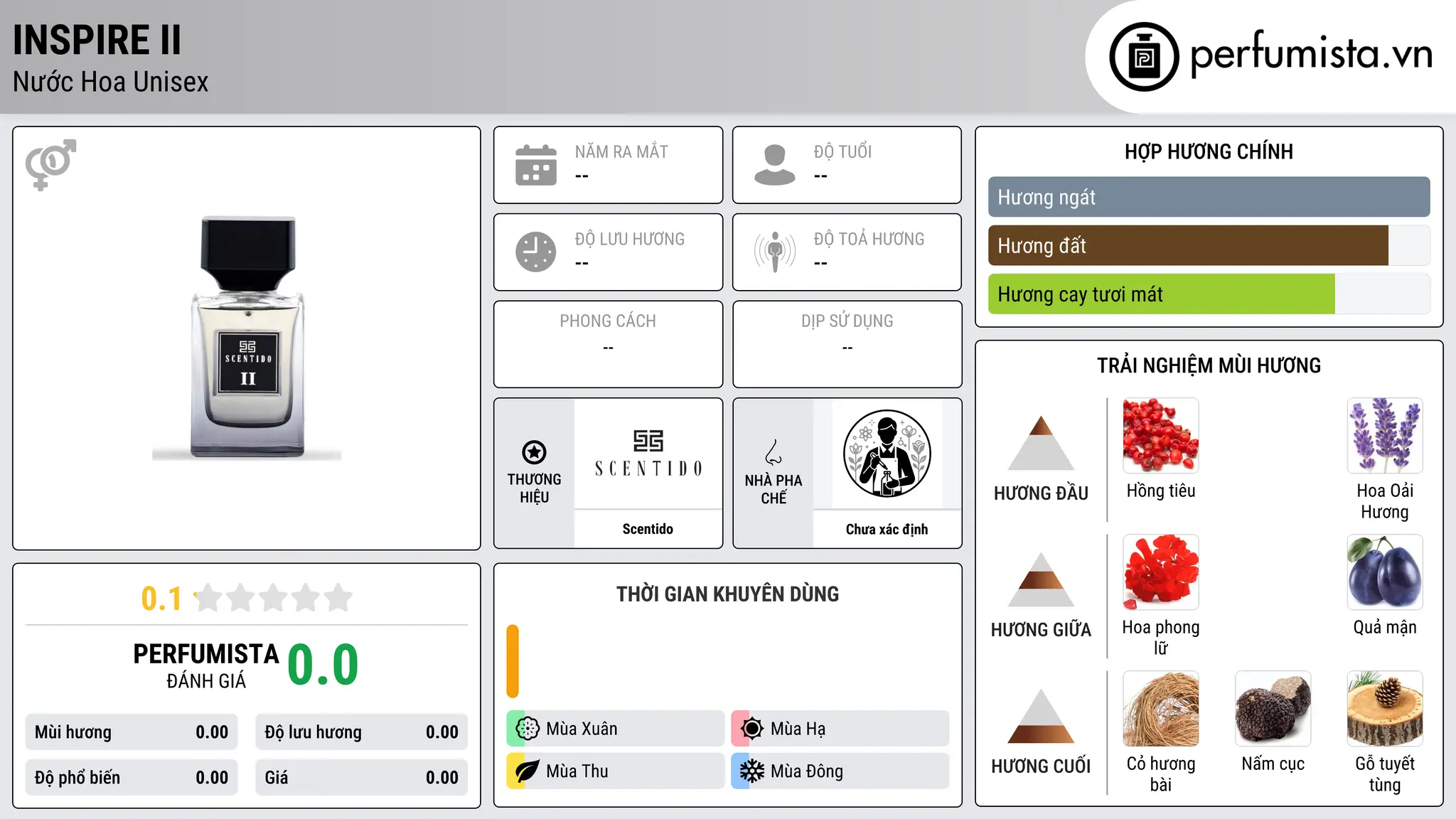1456x819 pixels.
Task: Click the Inspire II perfume bottle photo
Action: pos(247,338)
